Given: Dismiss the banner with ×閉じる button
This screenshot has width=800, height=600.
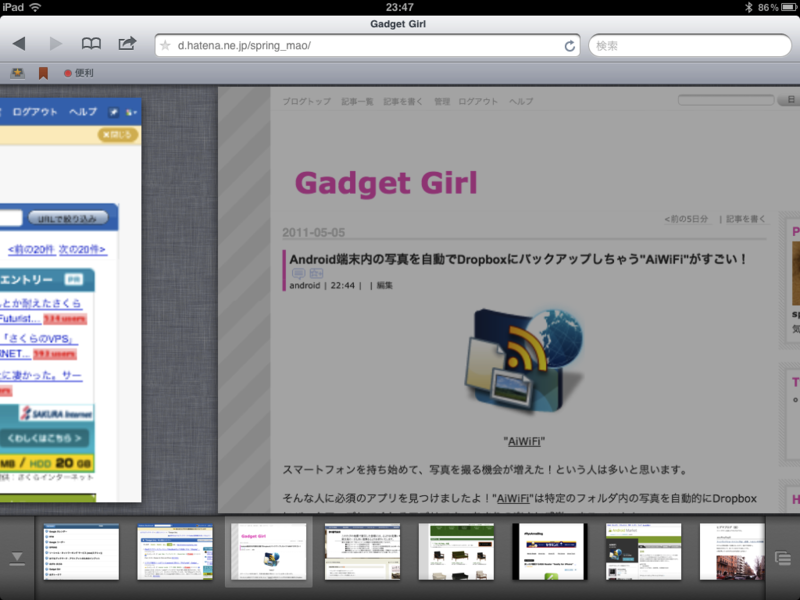Looking at the screenshot, I should pos(117,135).
